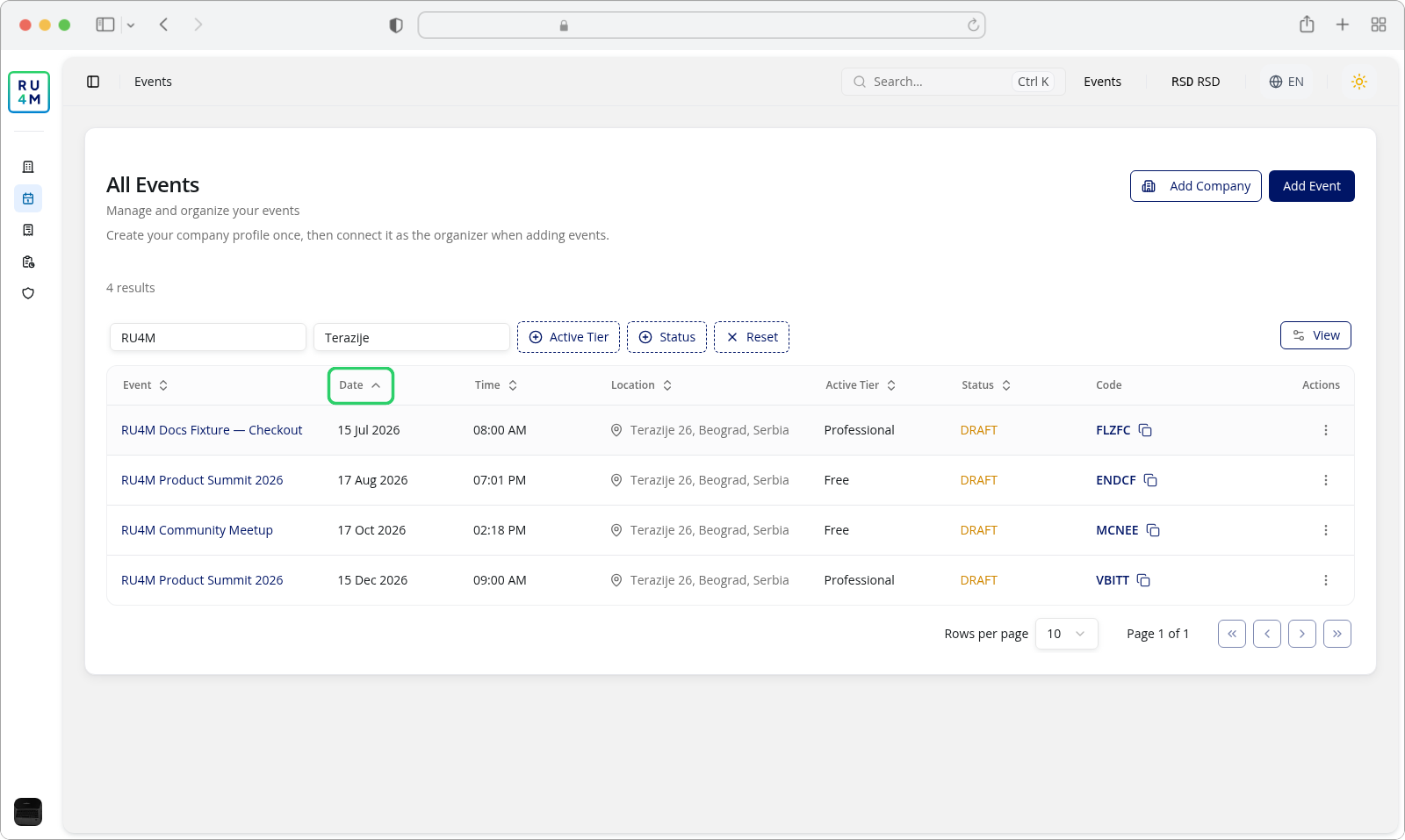
Task: Open rows per page dropdown
Action: (x=1067, y=634)
